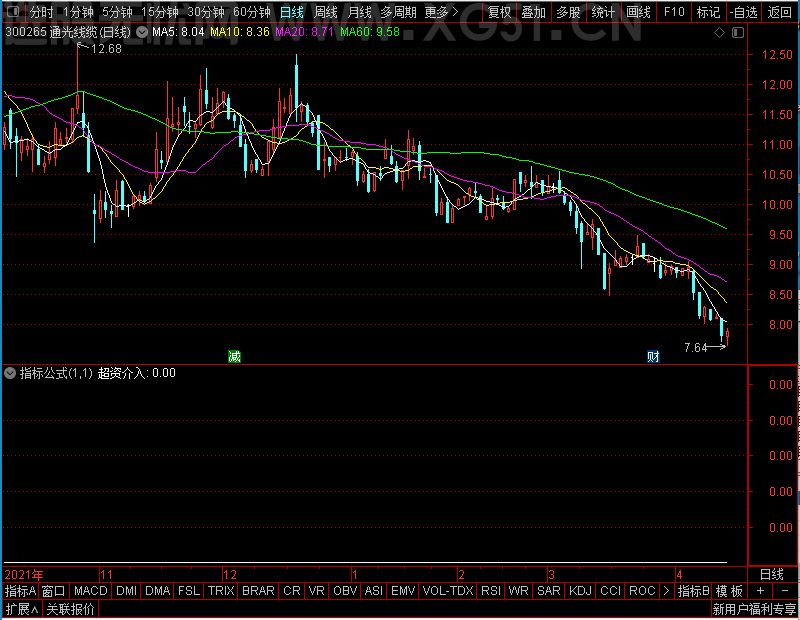
Task: Select the 指标B indicator group
Action: [x=693, y=591]
